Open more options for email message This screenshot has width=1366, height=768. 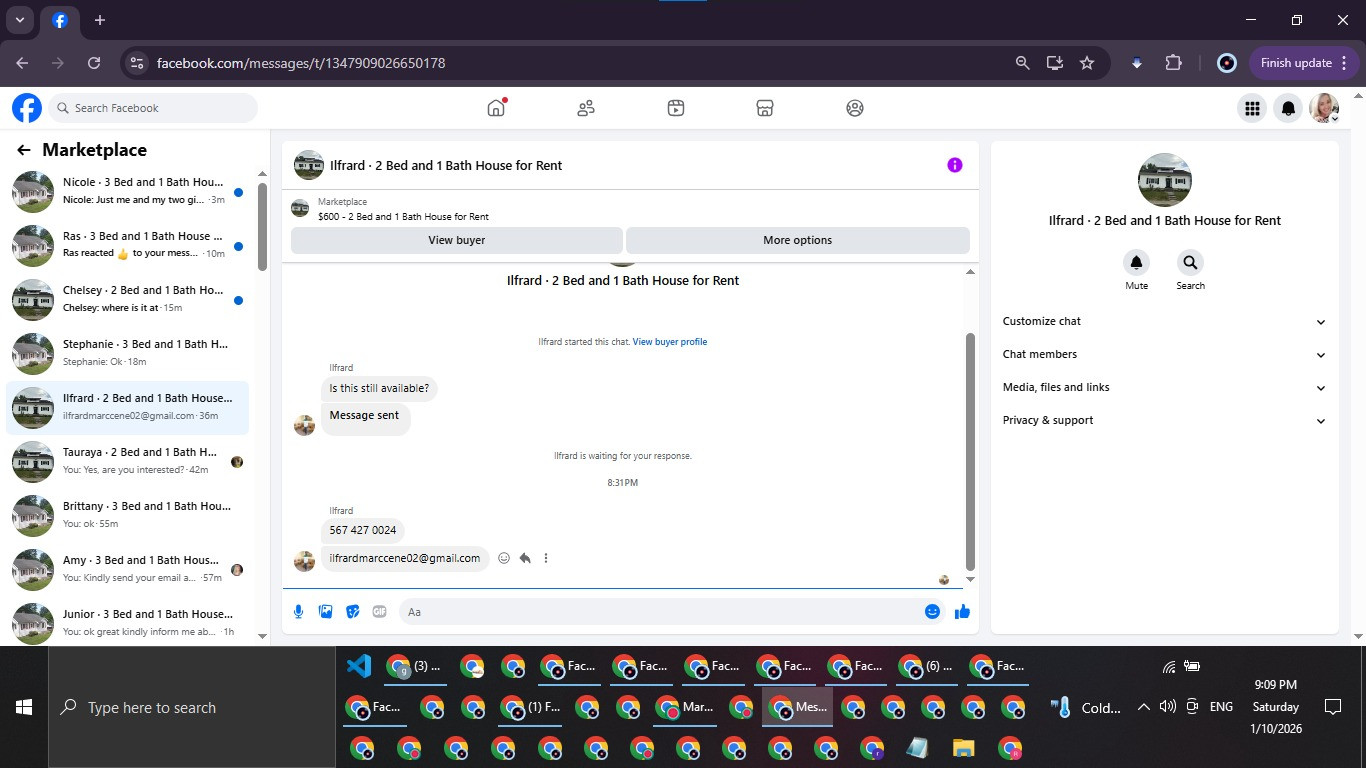click(546, 558)
